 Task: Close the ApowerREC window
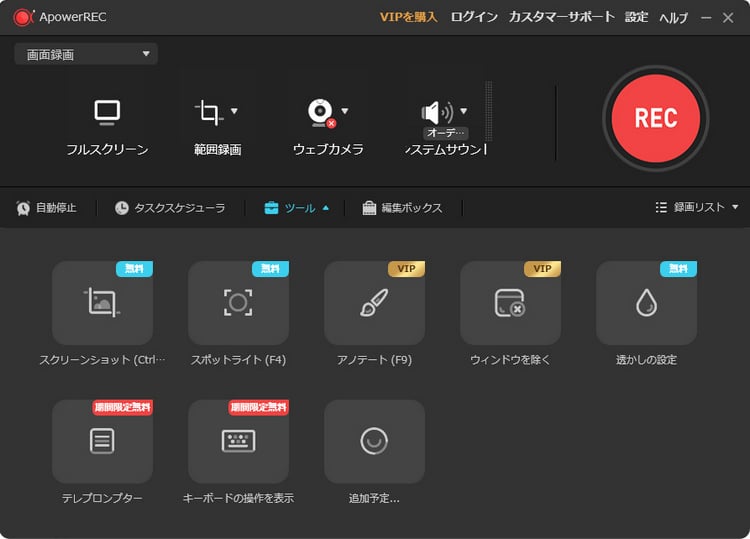coord(728,18)
